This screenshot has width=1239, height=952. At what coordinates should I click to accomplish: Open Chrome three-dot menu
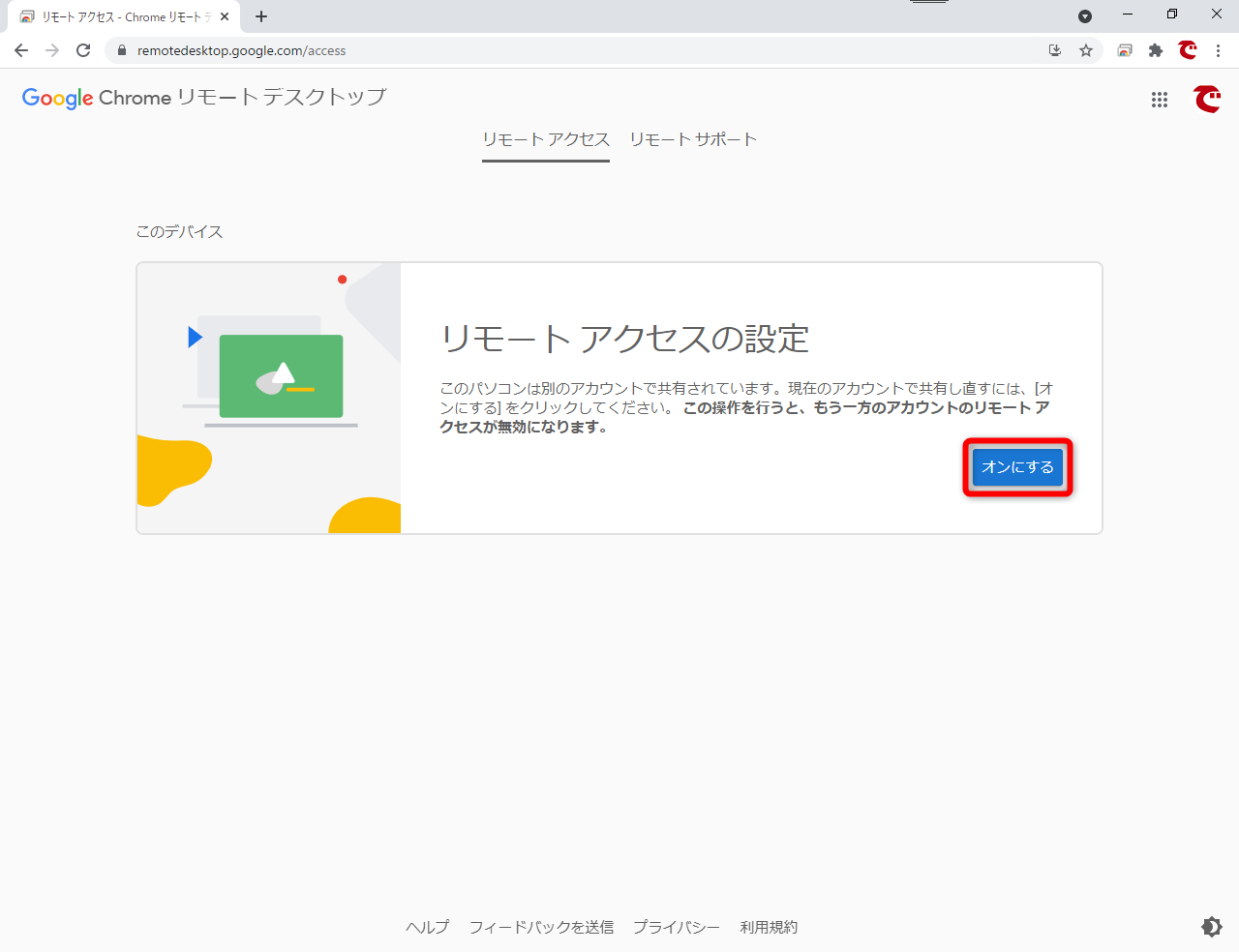[1219, 50]
